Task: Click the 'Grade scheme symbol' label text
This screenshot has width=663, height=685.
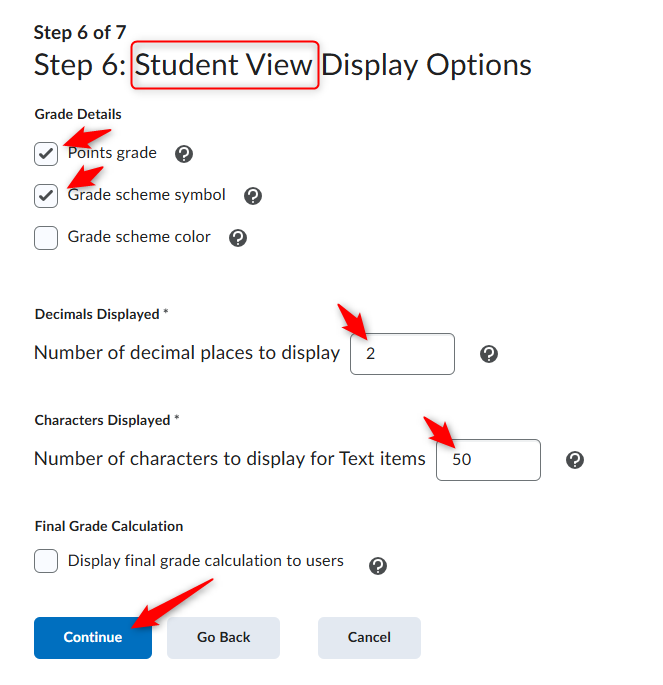Action: coord(146,195)
